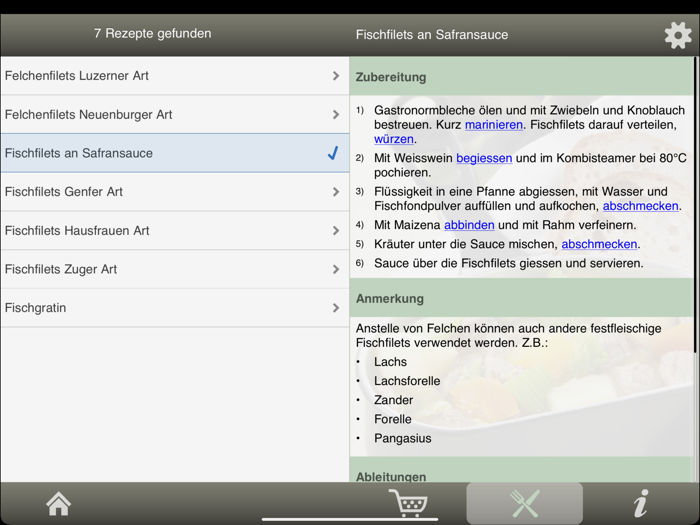The image size is (700, 525).
Task: Open settings via the gear icon
Action: tap(678, 35)
